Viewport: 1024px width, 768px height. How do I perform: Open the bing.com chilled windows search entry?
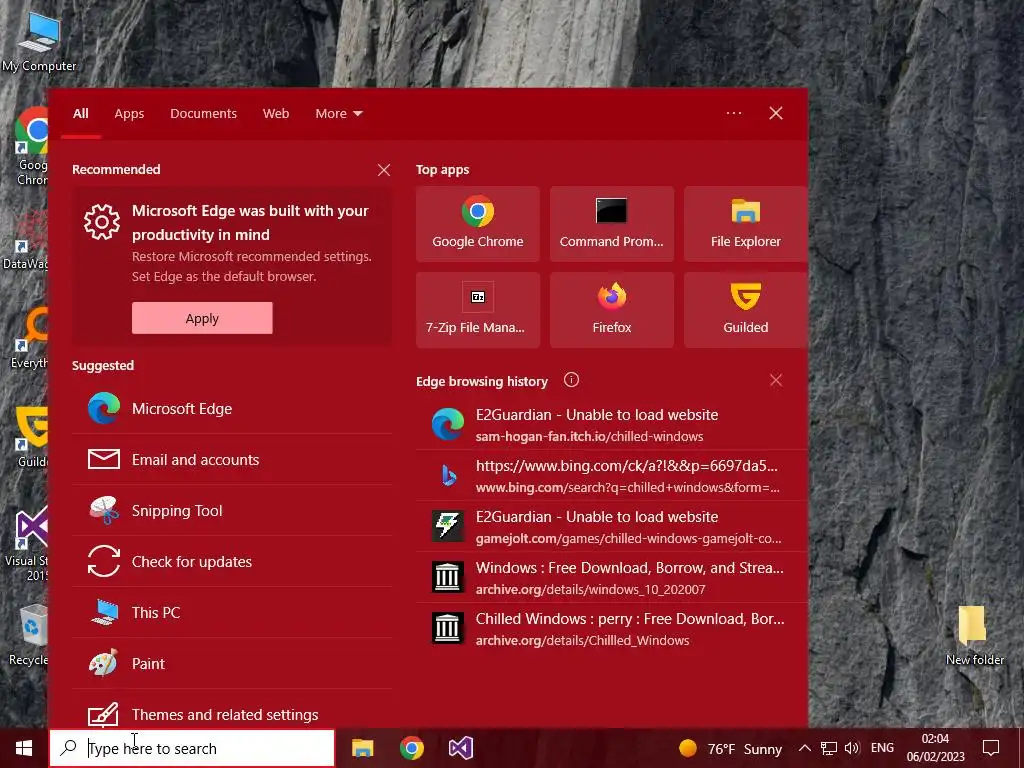pyautogui.click(x=611, y=475)
